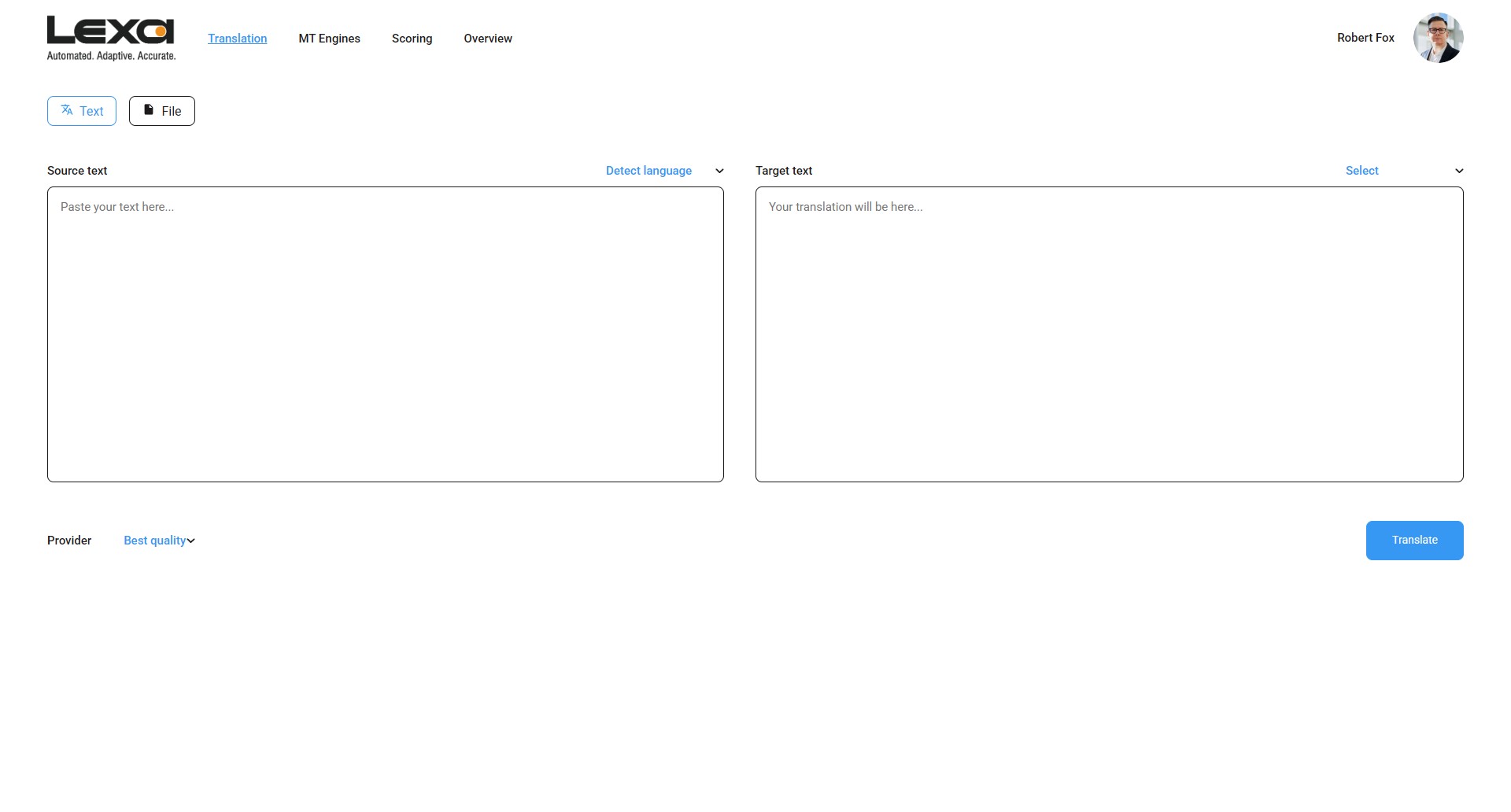Switch to File translation mode
1511x812 pixels.
(162, 111)
